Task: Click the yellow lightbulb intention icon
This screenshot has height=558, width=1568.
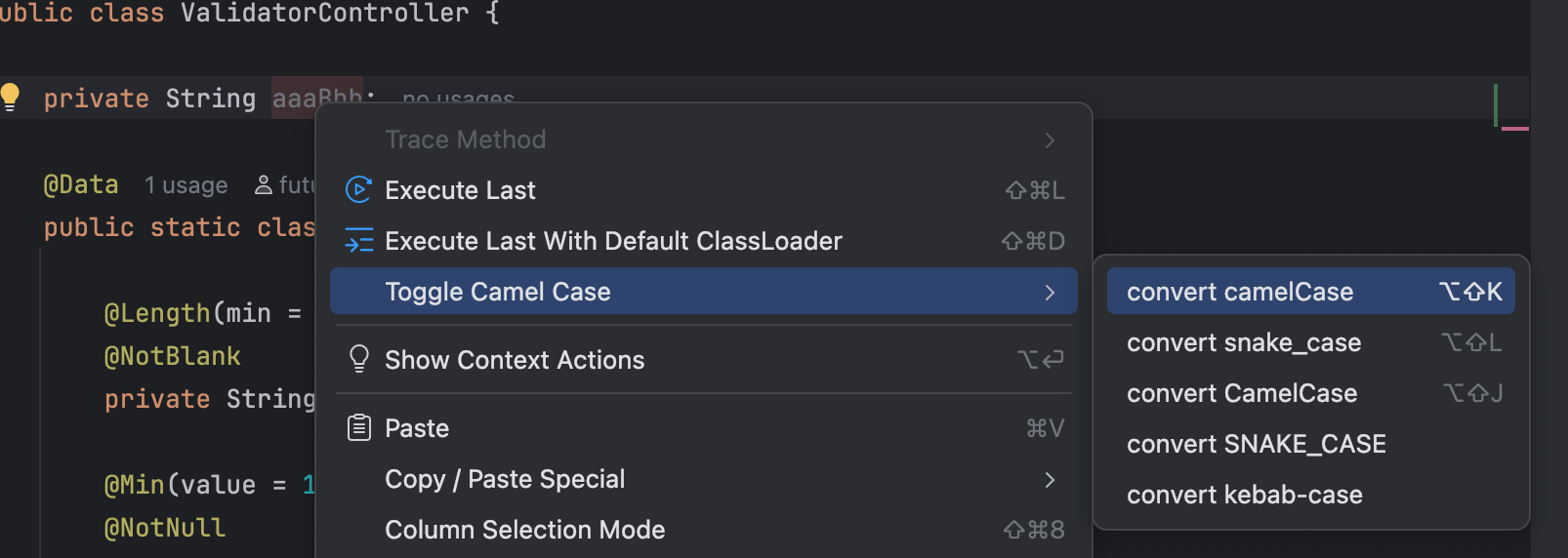Action: point(11,97)
